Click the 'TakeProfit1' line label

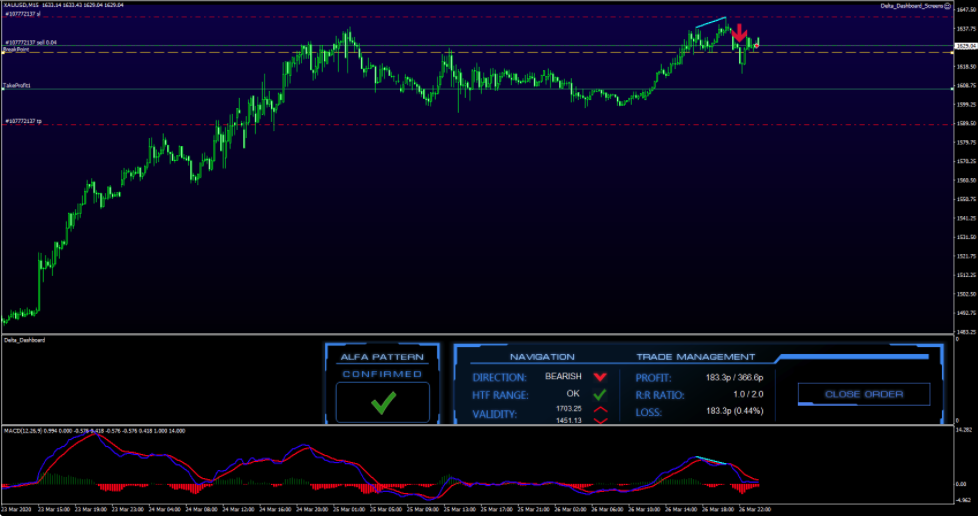point(17,85)
